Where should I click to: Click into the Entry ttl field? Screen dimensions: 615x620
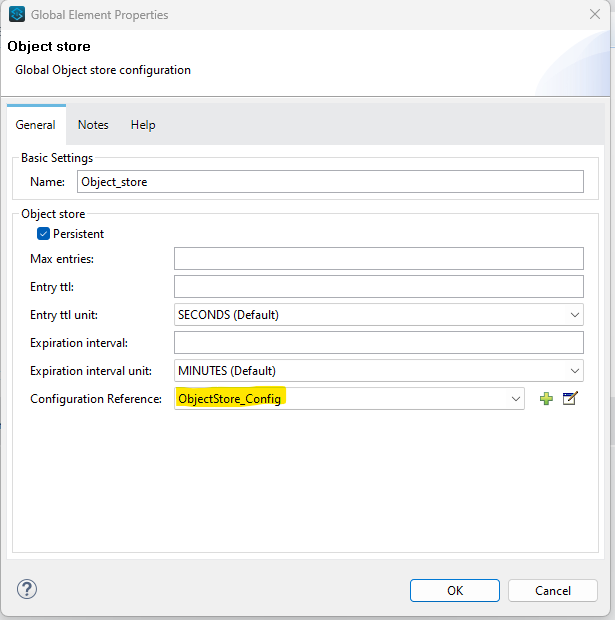(378, 287)
